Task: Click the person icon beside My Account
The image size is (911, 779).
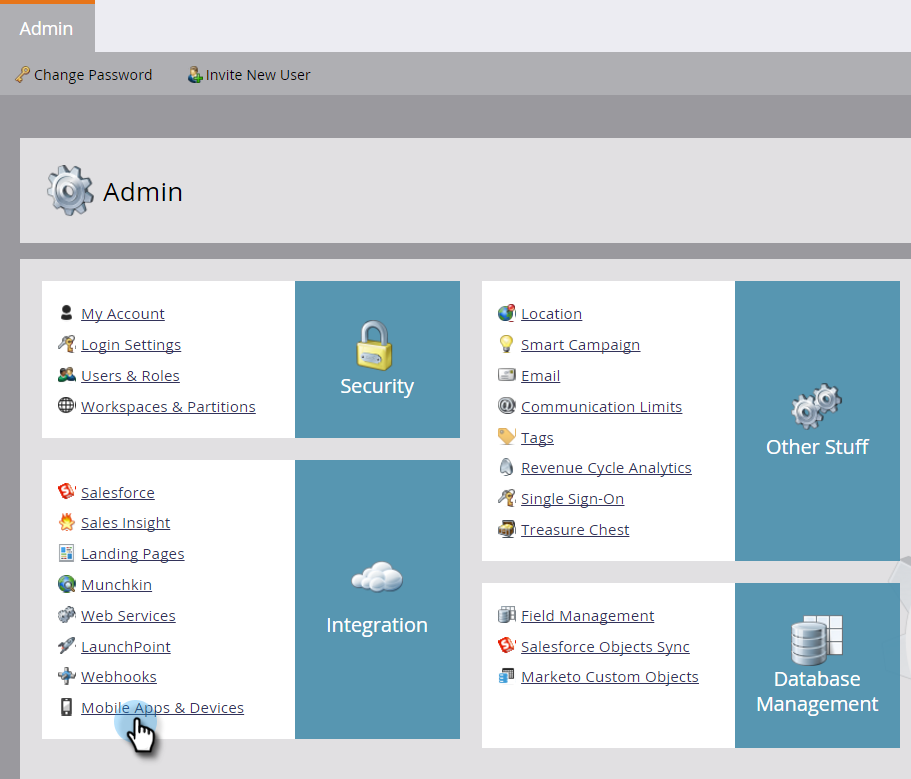Action: 66,313
